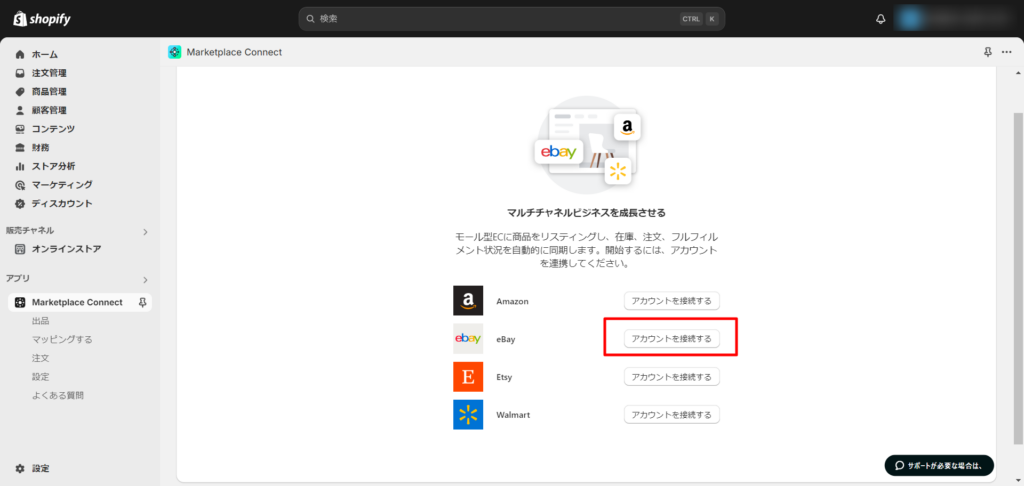Connect the Amazon account

tap(671, 301)
